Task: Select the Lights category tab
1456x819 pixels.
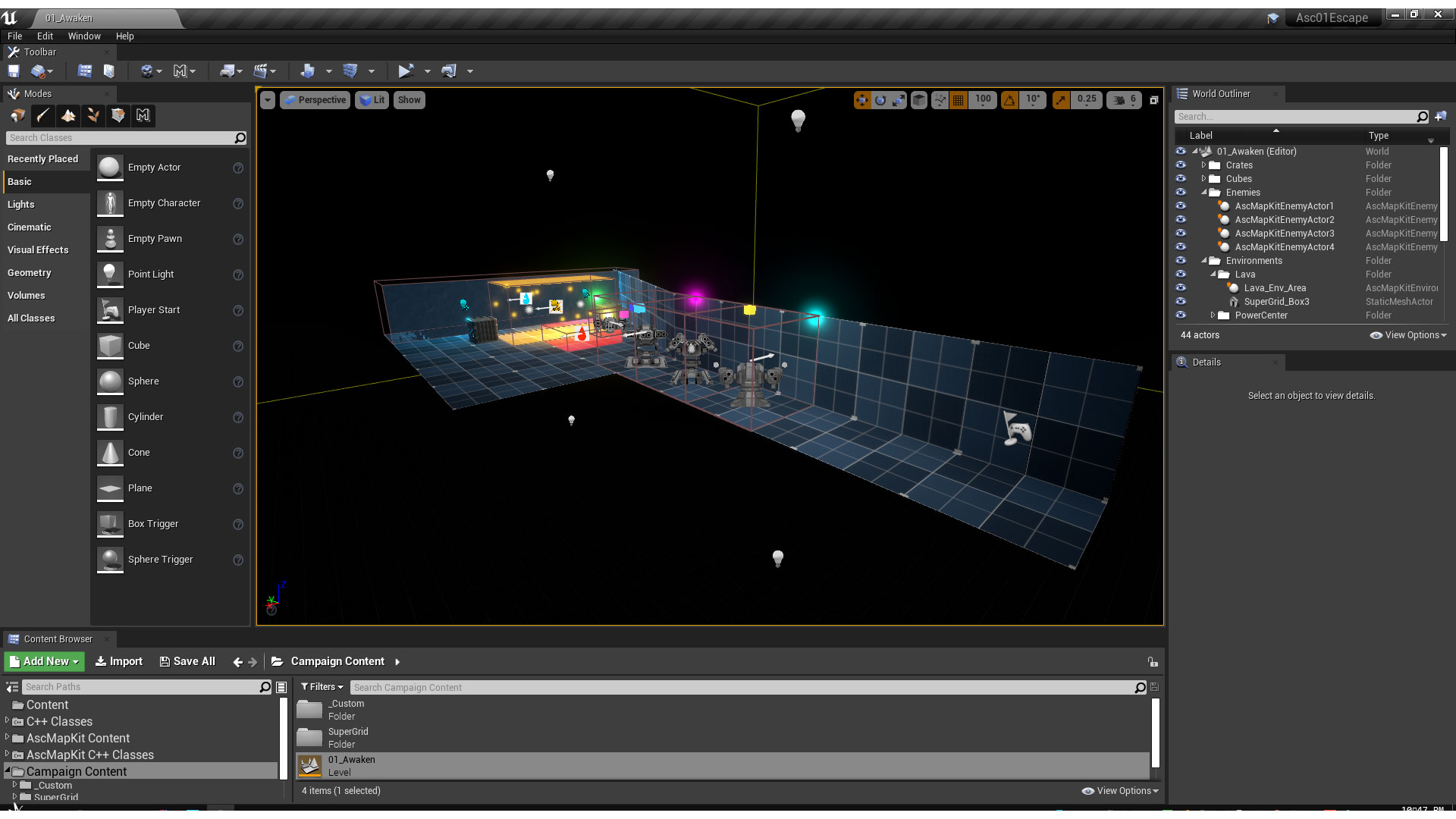Action: tap(21, 205)
